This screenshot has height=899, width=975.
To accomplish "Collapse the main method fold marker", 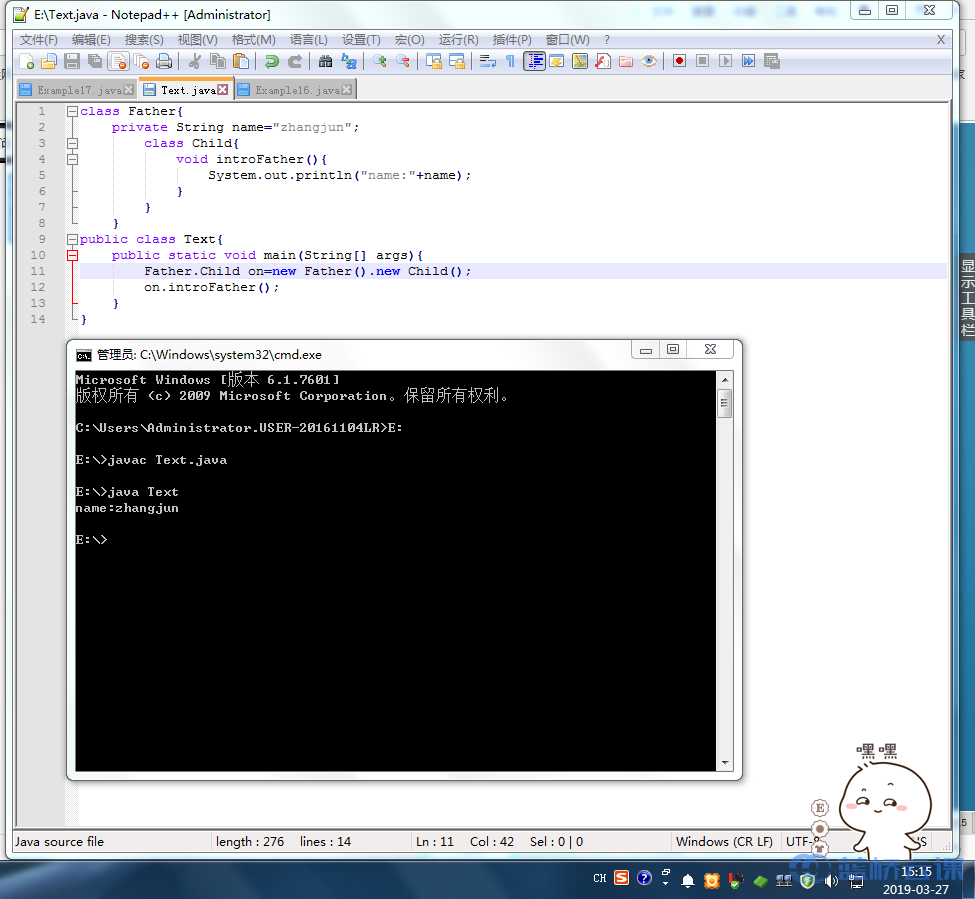I will 72,255.
